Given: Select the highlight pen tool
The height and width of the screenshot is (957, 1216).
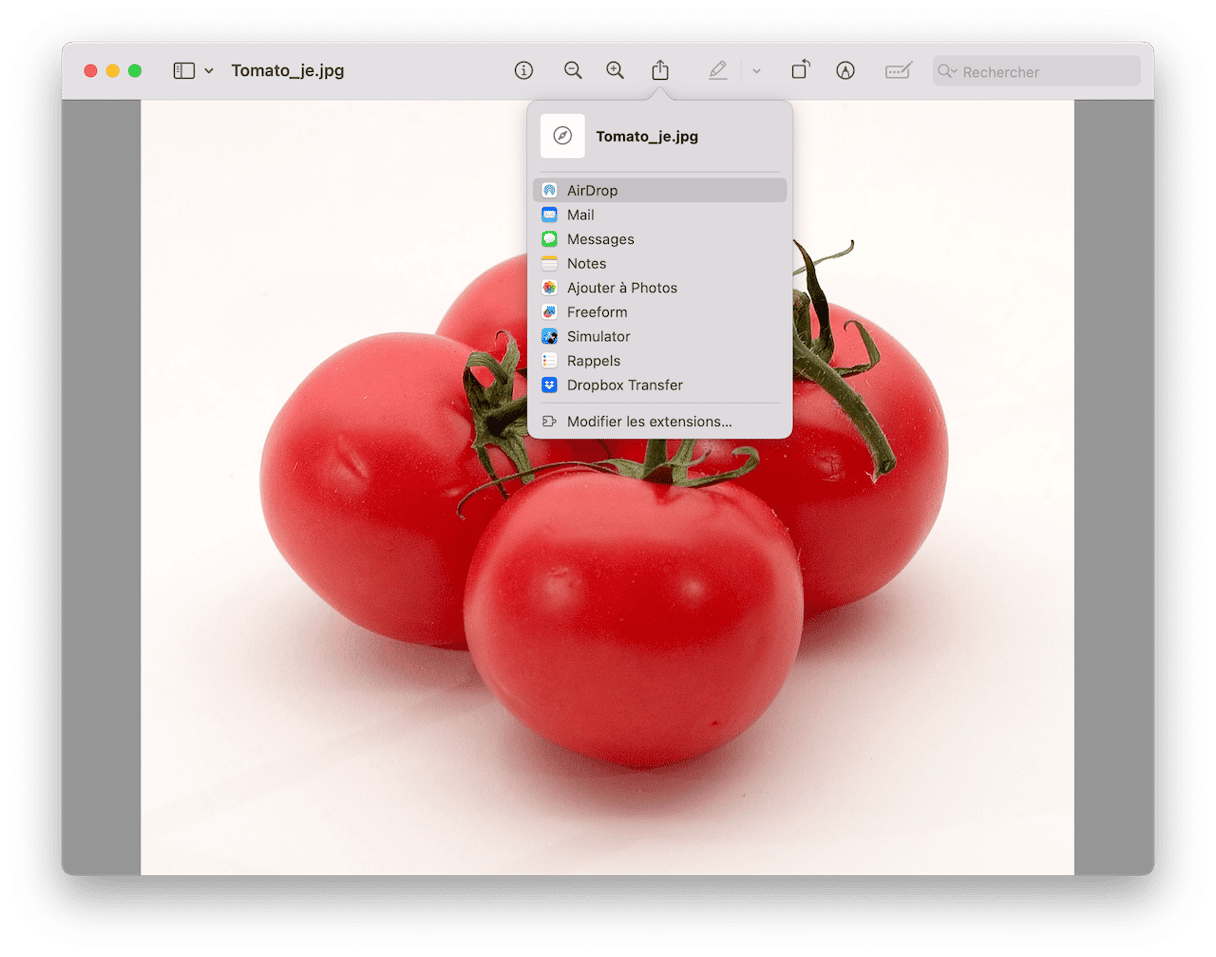Looking at the screenshot, I should (718, 71).
